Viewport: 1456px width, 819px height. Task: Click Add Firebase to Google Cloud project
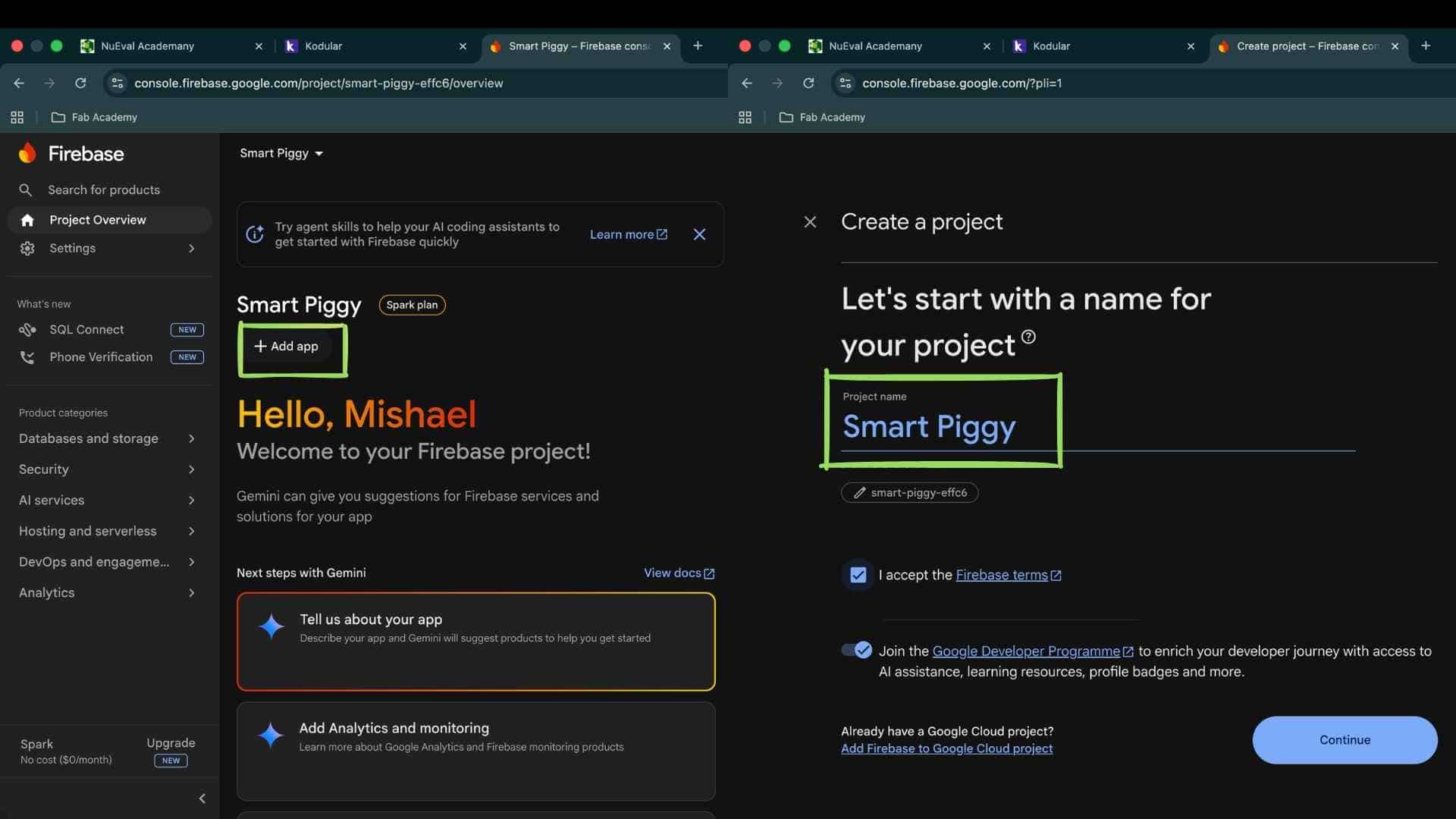946,748
